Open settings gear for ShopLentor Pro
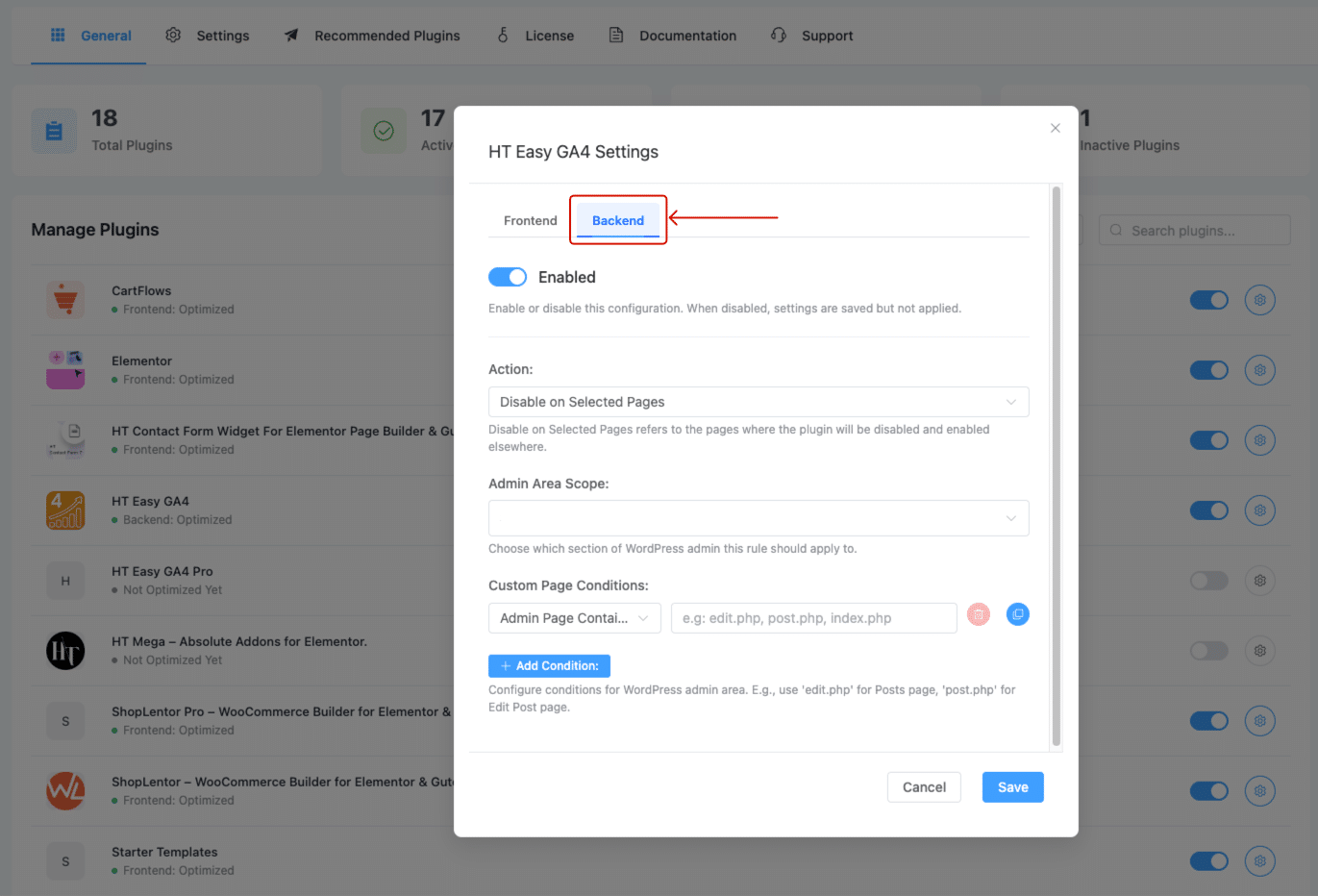The image size is (1318, 896). click(1259, 720)
